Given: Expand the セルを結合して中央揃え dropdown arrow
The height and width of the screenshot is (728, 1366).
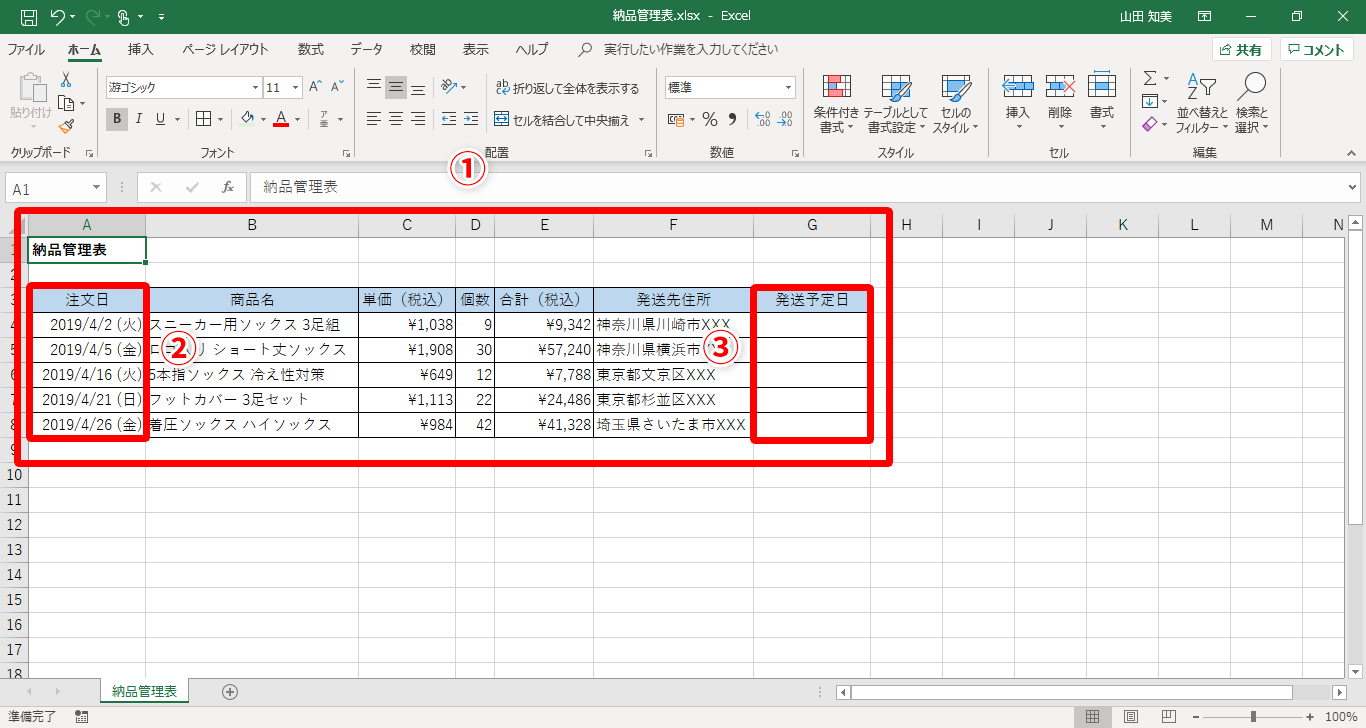Looking at the screenshot, I should [x=641, y=120].
